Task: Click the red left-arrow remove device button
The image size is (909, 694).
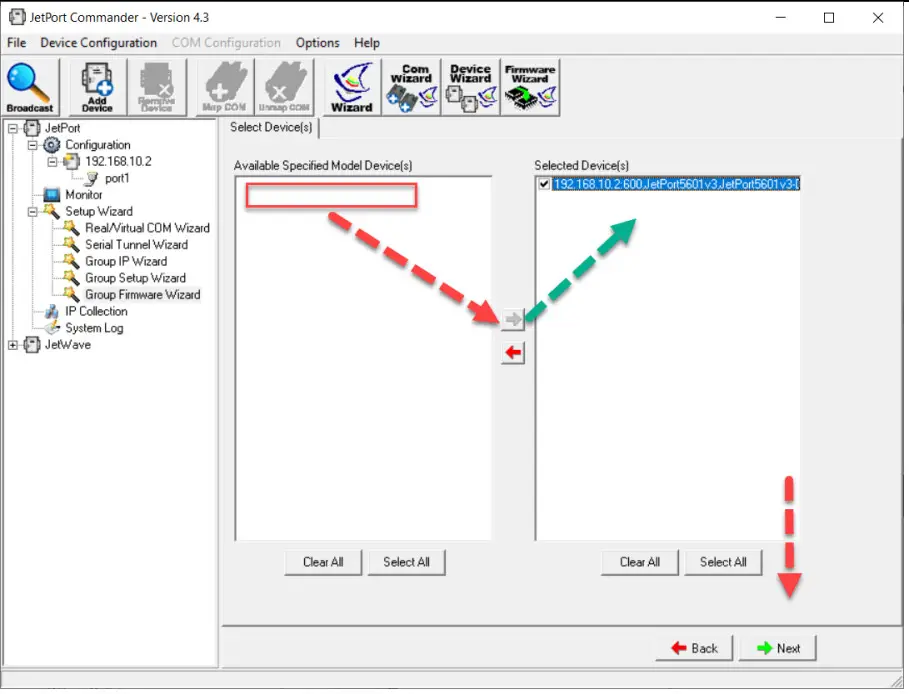Action: click(513, 353)
